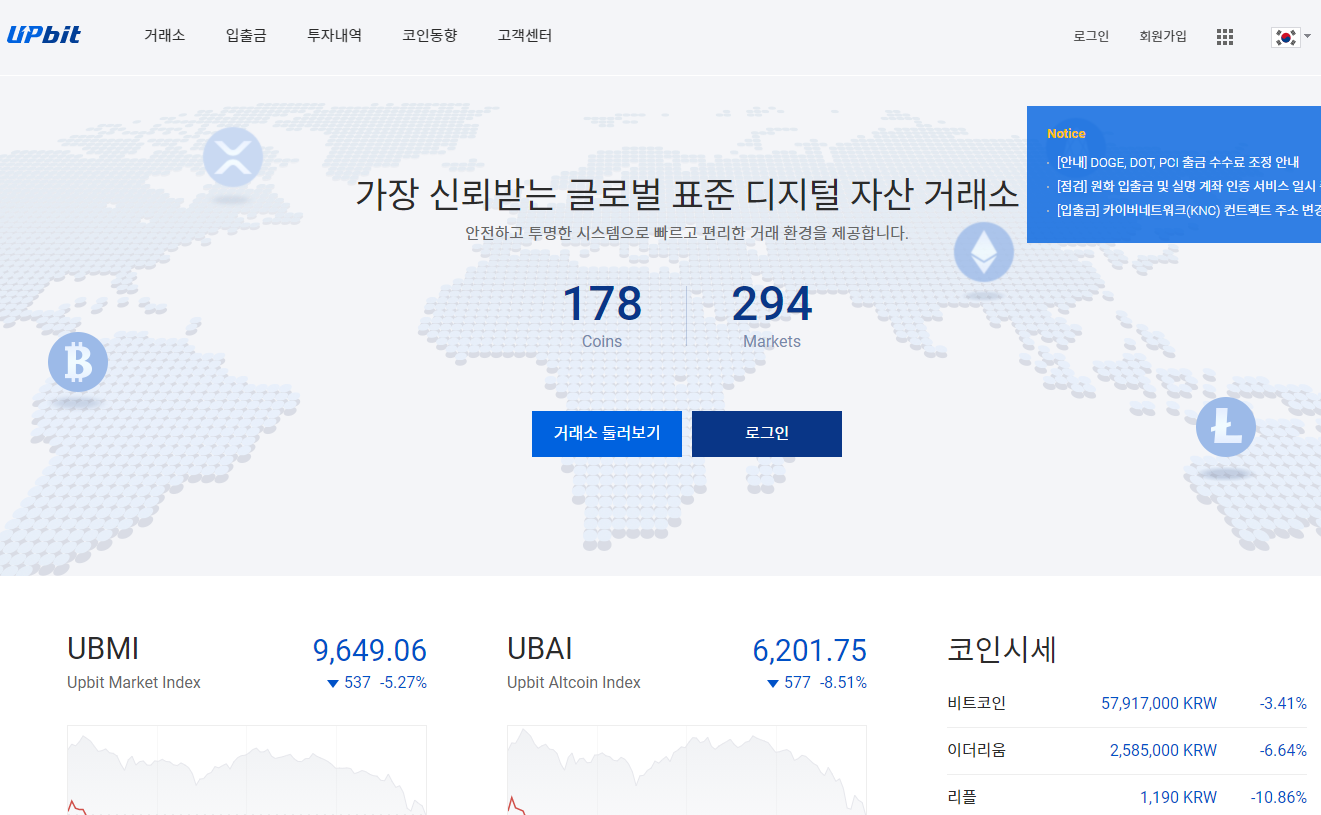
Task: Click the UBMI -5.27% change value
Action: (x=404, y=683)
